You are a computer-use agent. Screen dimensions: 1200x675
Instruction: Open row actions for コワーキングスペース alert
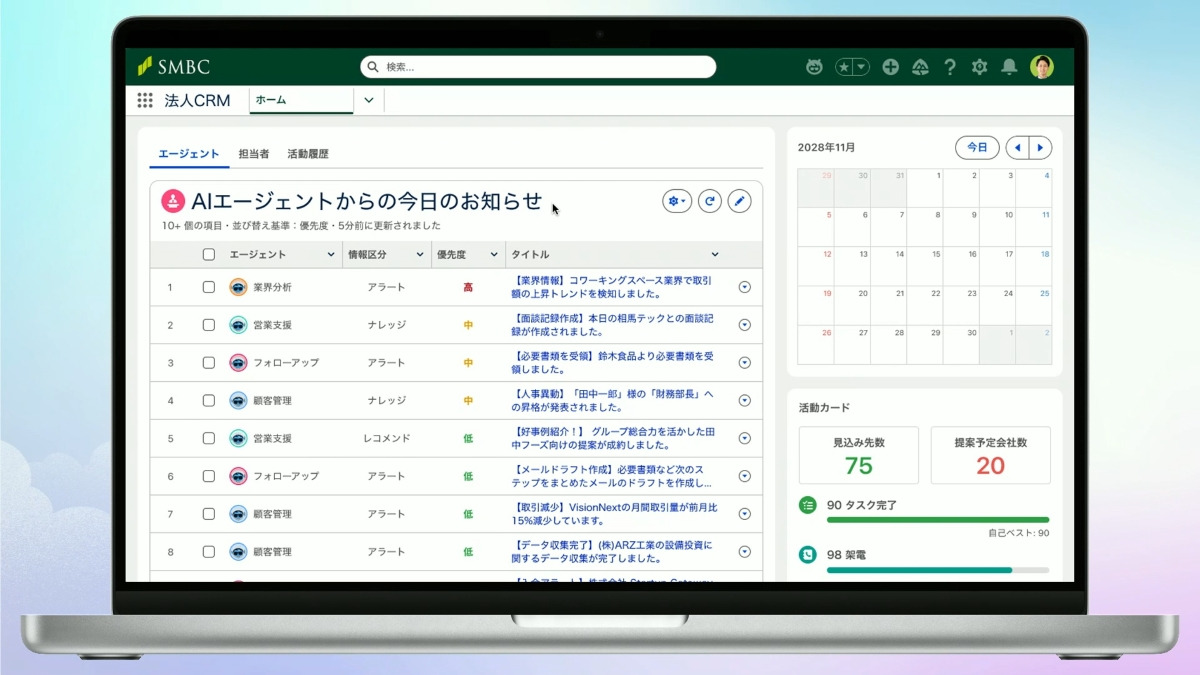point(744,287)
